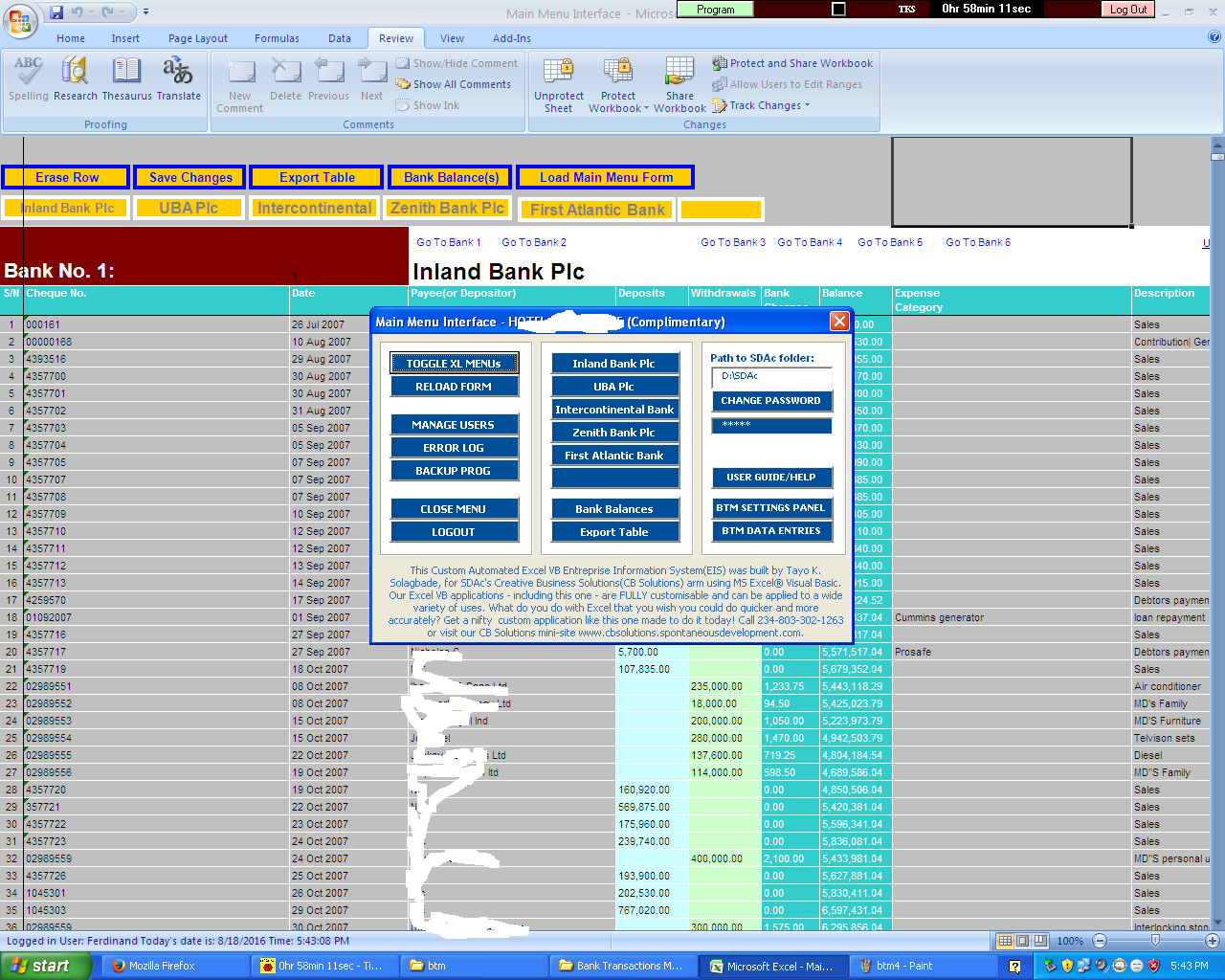The height and width of the screenshot is (980, 1225).
Task: Open the Protect Workbook menu
Action: coord(618,84)
